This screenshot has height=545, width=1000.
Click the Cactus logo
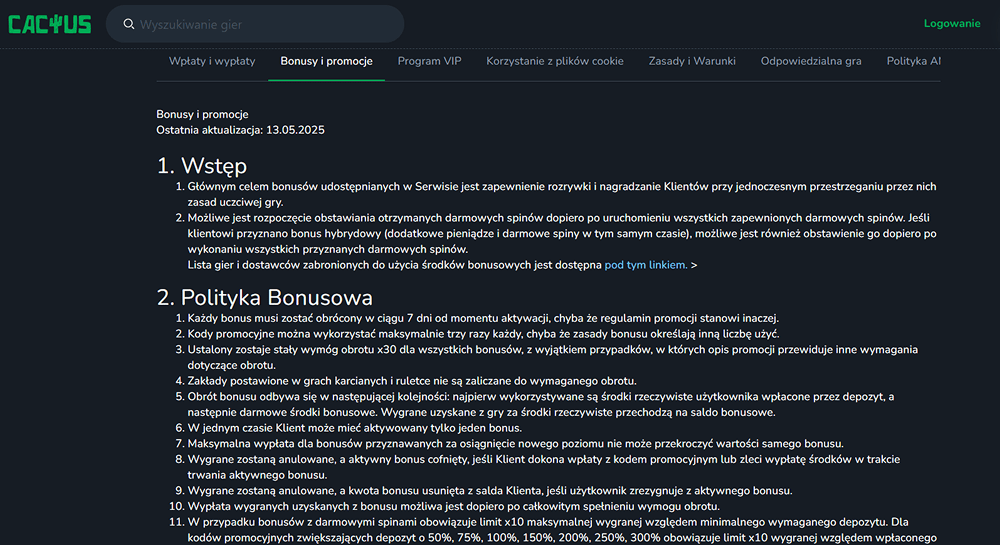click(x=50, y=24)
